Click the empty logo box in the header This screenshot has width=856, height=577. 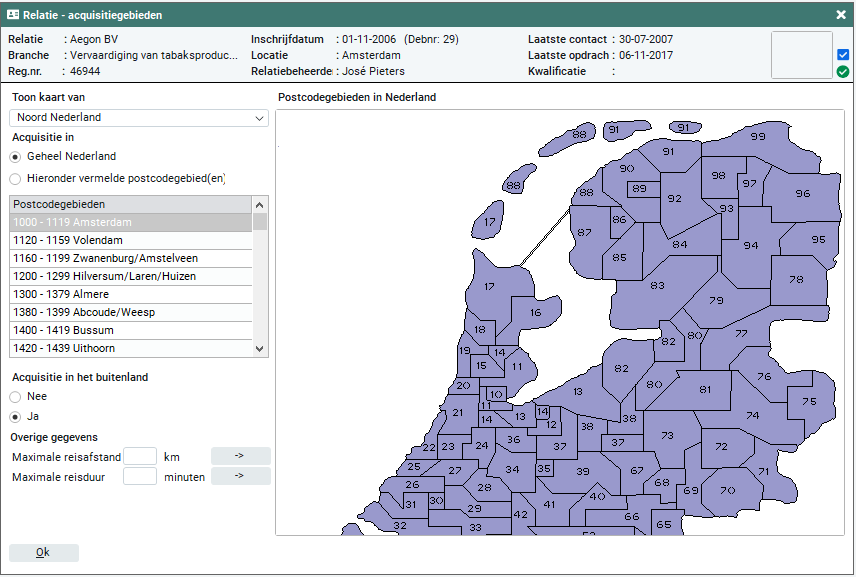(x=801, y=55)
